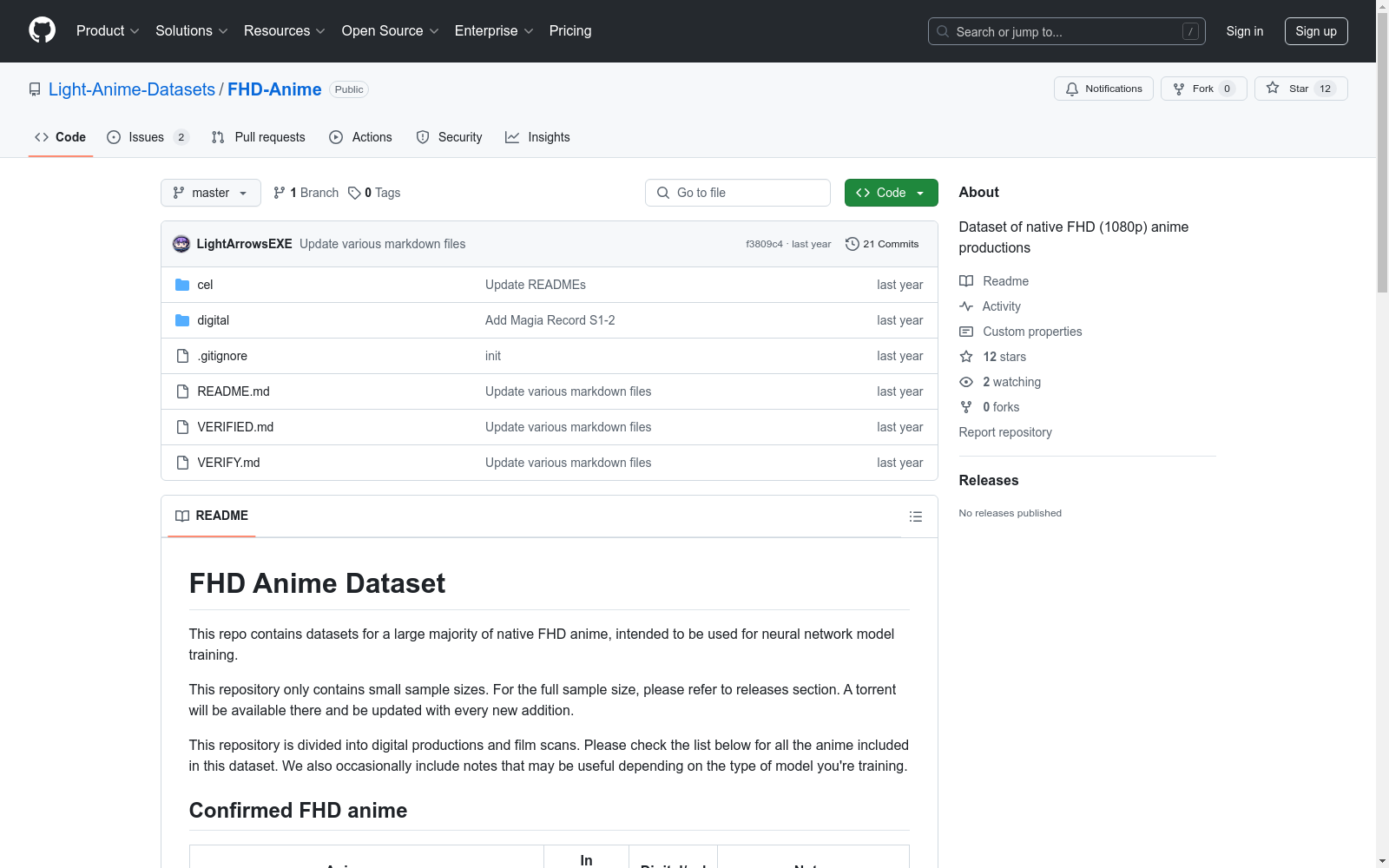Click the tag icon next to 0 Tags

pyautogui.click(x=354, y=193)
